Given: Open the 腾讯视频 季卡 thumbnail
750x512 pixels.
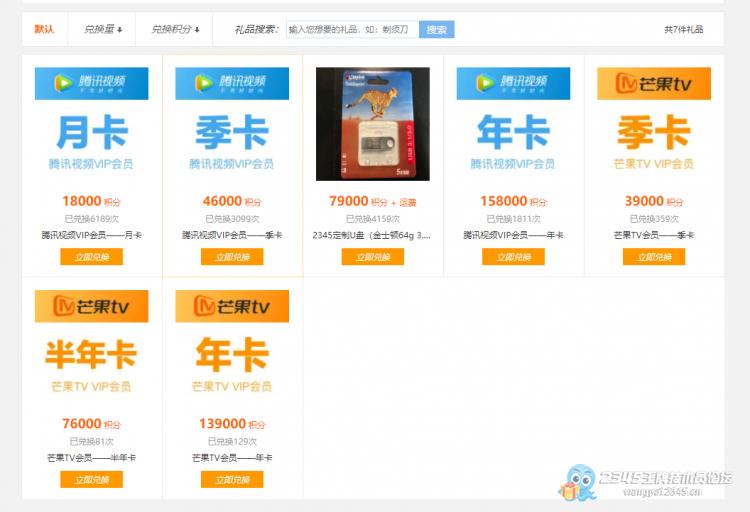Looking at the screenshot, I should click(232, 124).
